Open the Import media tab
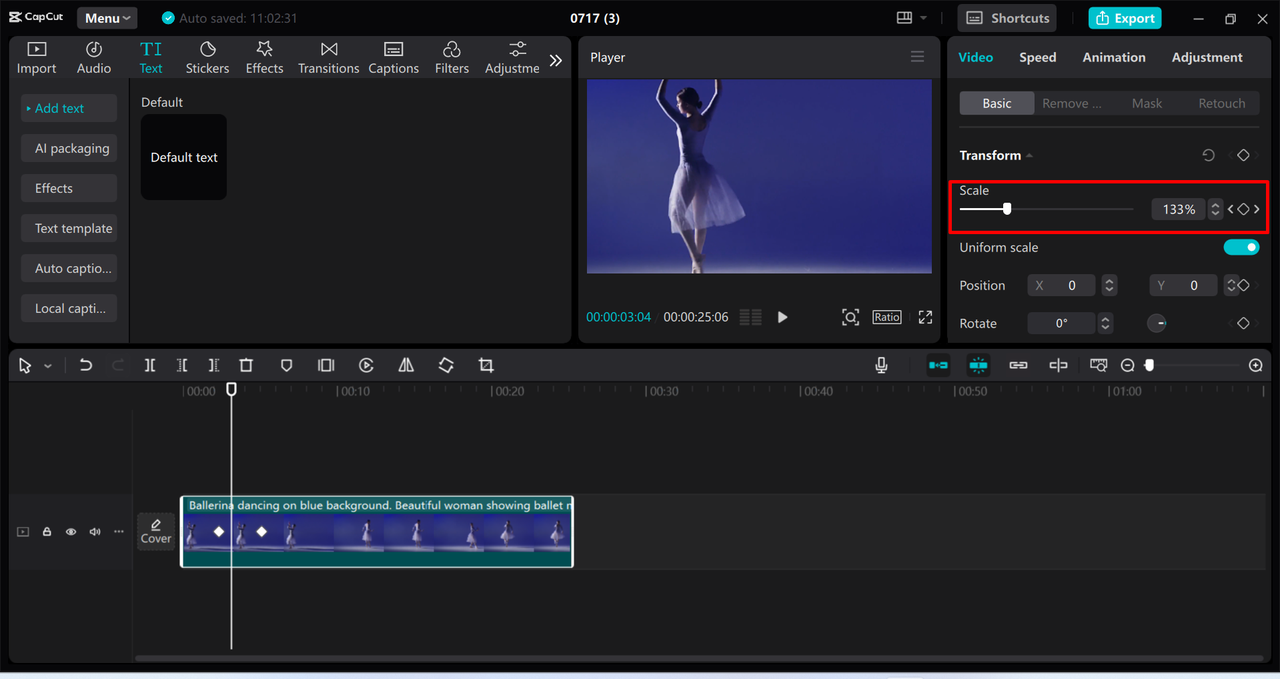This screenshot has width=1280, height=679. tap(36, 58)
